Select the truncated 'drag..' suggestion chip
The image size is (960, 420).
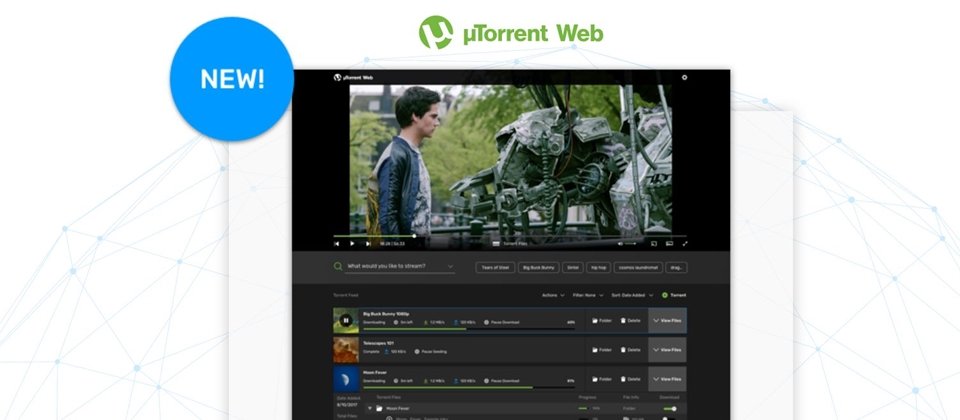676,268
